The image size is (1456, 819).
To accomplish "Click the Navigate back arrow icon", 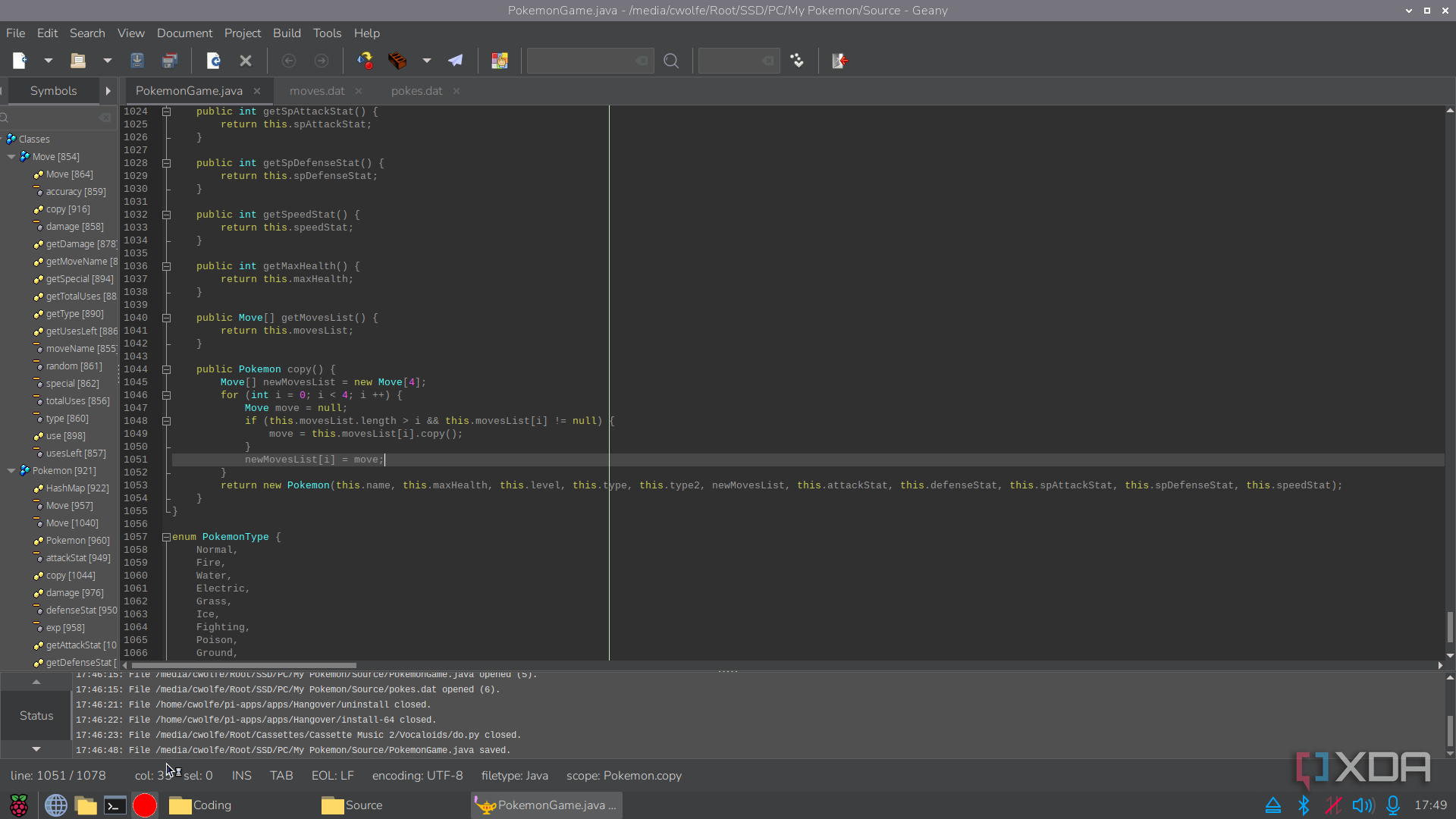I will (289, 61).
